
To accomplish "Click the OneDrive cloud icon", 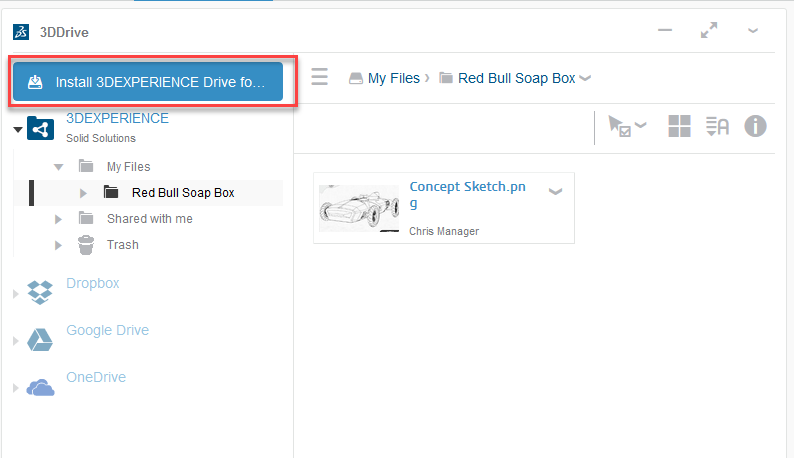I will (40, 387).
